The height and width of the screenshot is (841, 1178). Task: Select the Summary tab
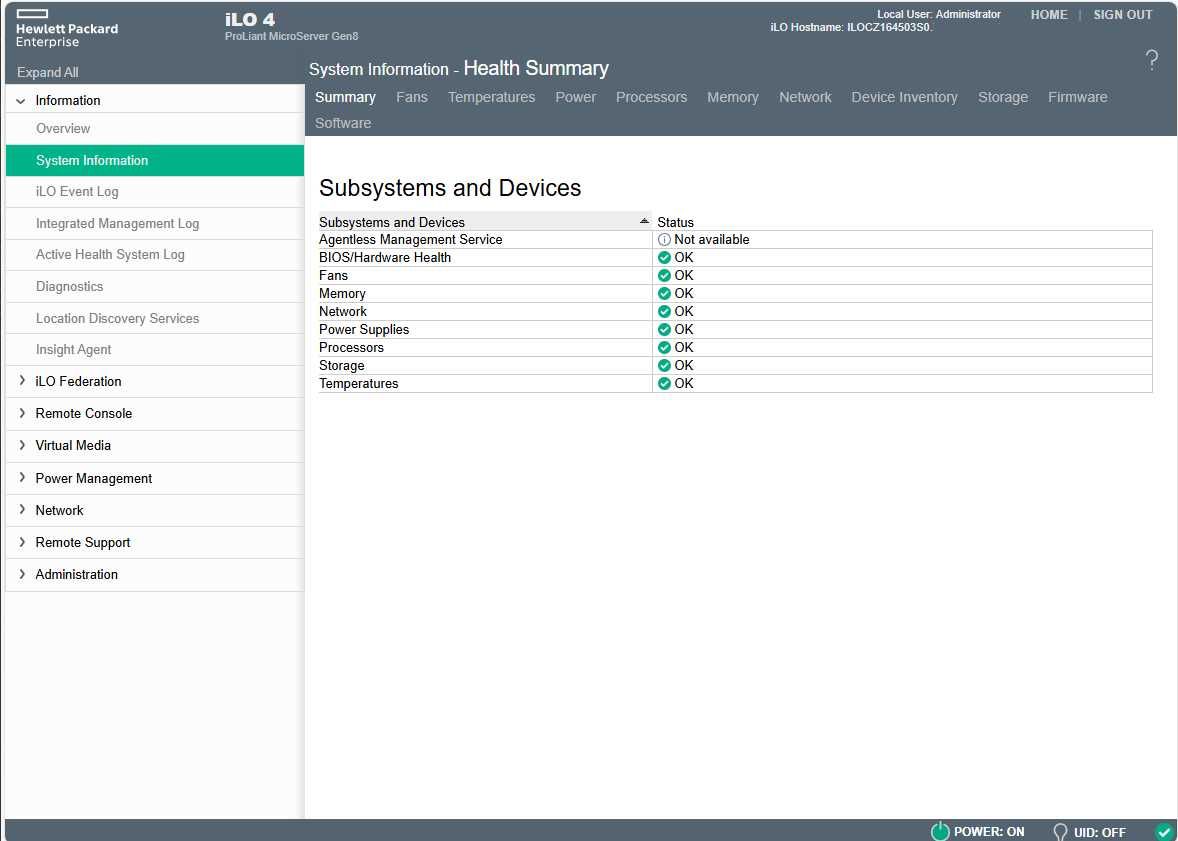coord(345,97)
